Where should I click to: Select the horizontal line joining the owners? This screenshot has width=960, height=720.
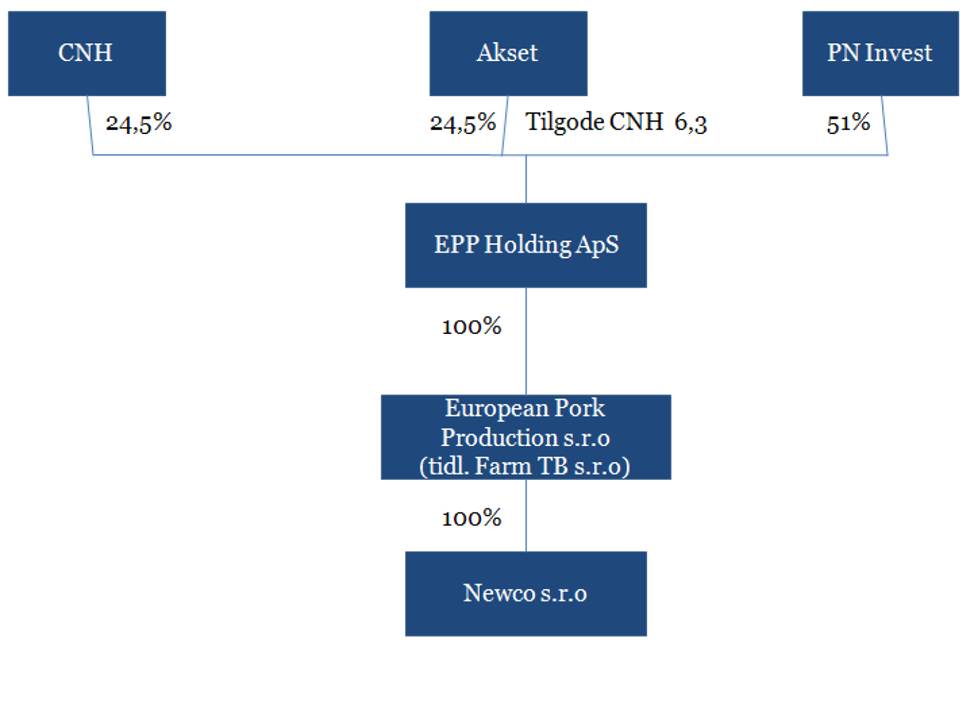pyautogui.click(x=490, y=155)
